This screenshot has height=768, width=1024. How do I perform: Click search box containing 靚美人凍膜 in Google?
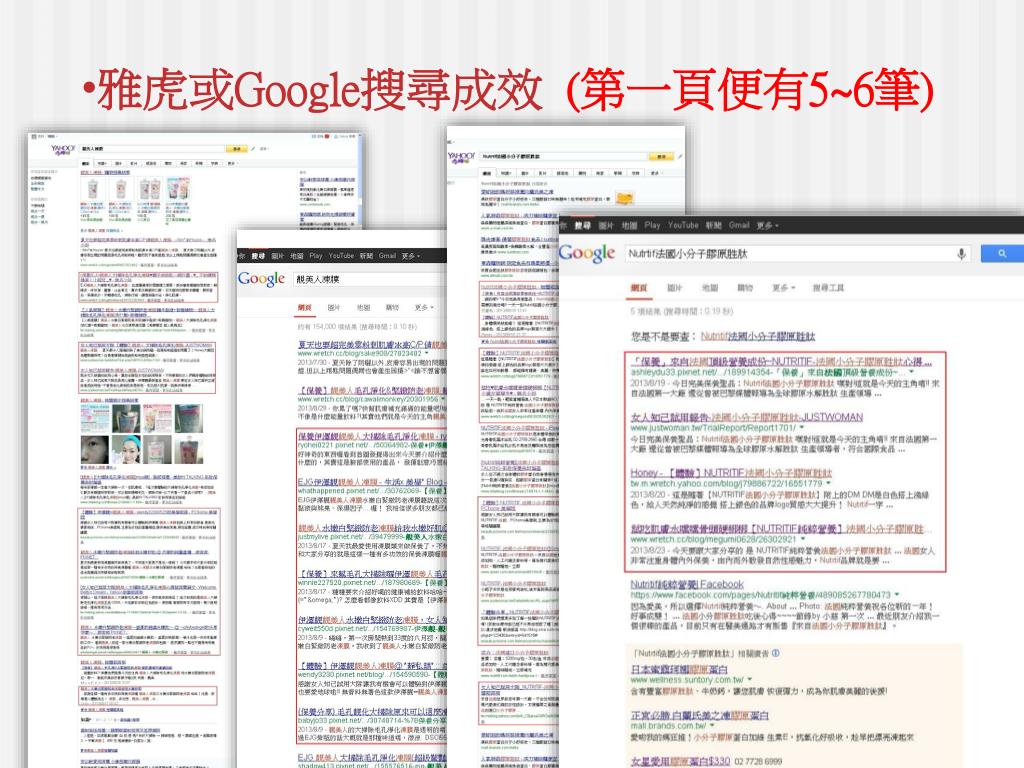[x=369, y=280]
